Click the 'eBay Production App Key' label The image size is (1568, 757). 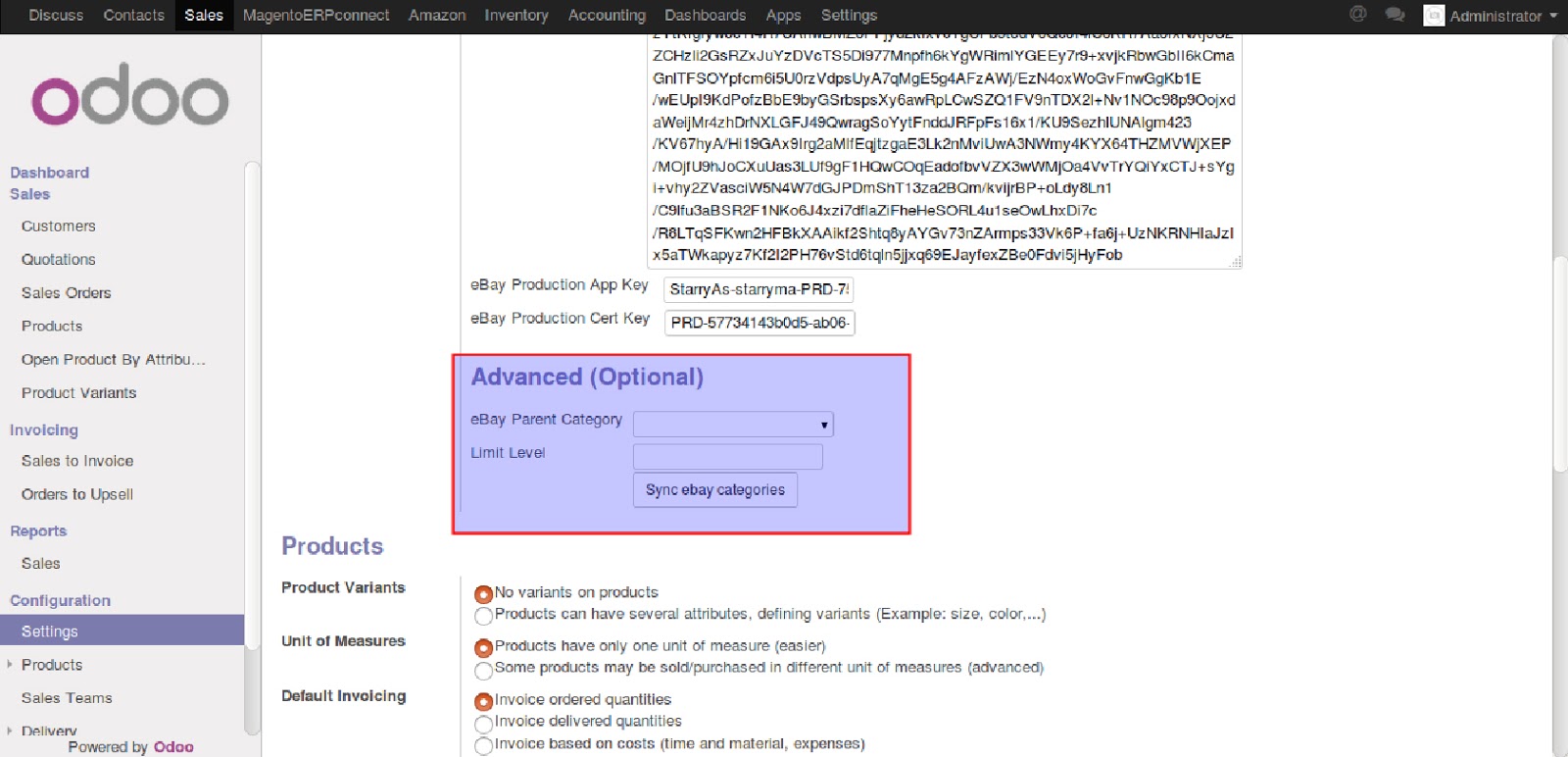point(560,285)
